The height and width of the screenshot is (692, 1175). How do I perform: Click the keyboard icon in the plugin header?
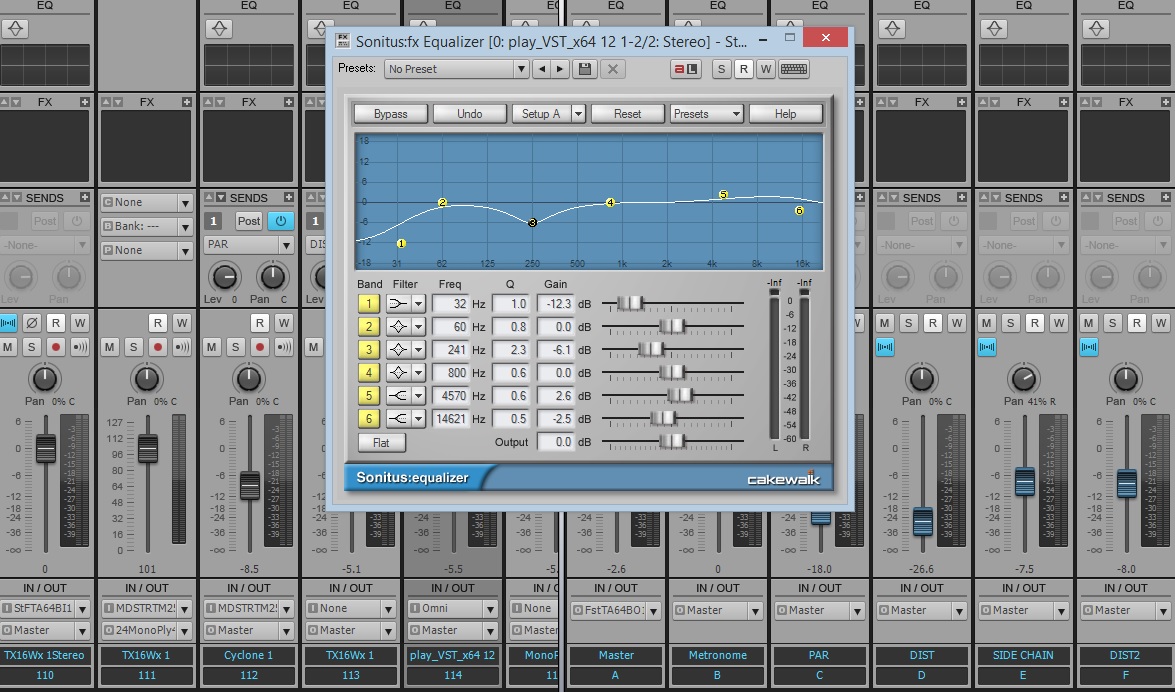point(794,69)
